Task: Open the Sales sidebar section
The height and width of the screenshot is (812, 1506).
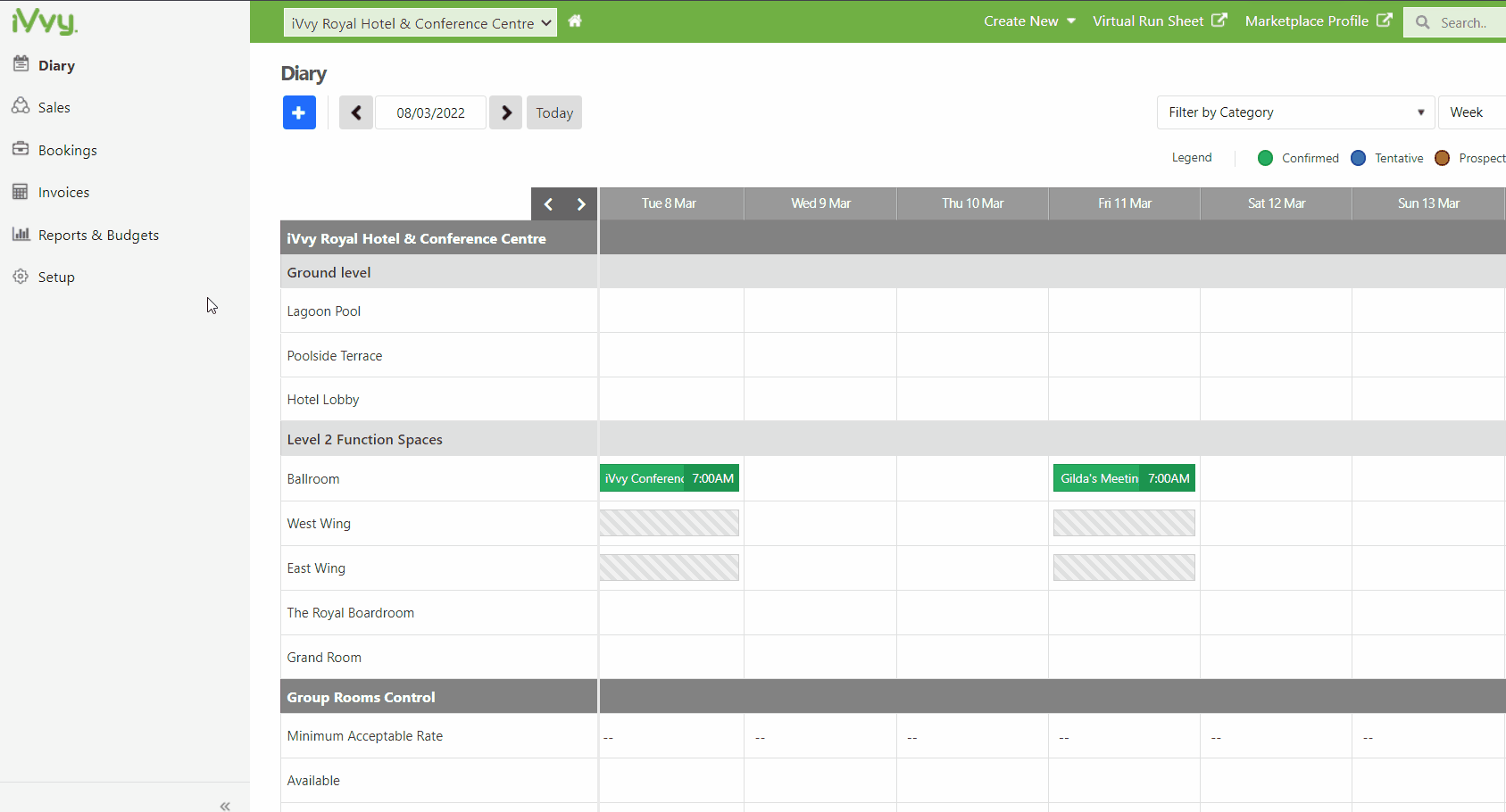Action: [x=54, y=108]
